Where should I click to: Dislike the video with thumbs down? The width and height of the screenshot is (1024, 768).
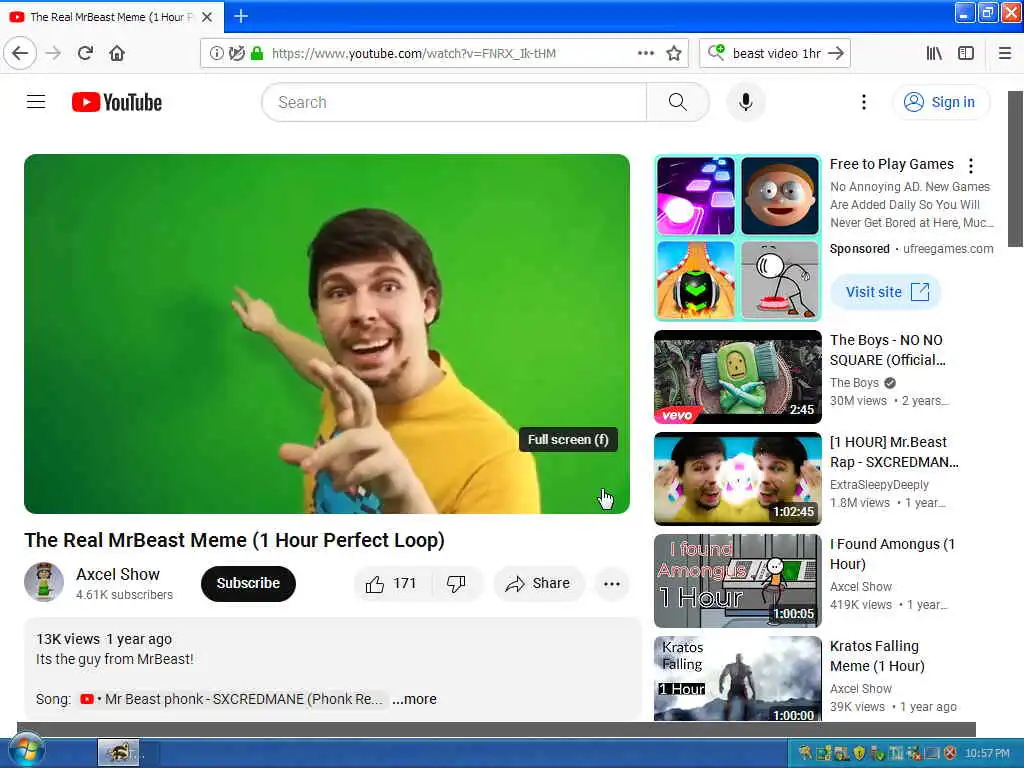456,583
